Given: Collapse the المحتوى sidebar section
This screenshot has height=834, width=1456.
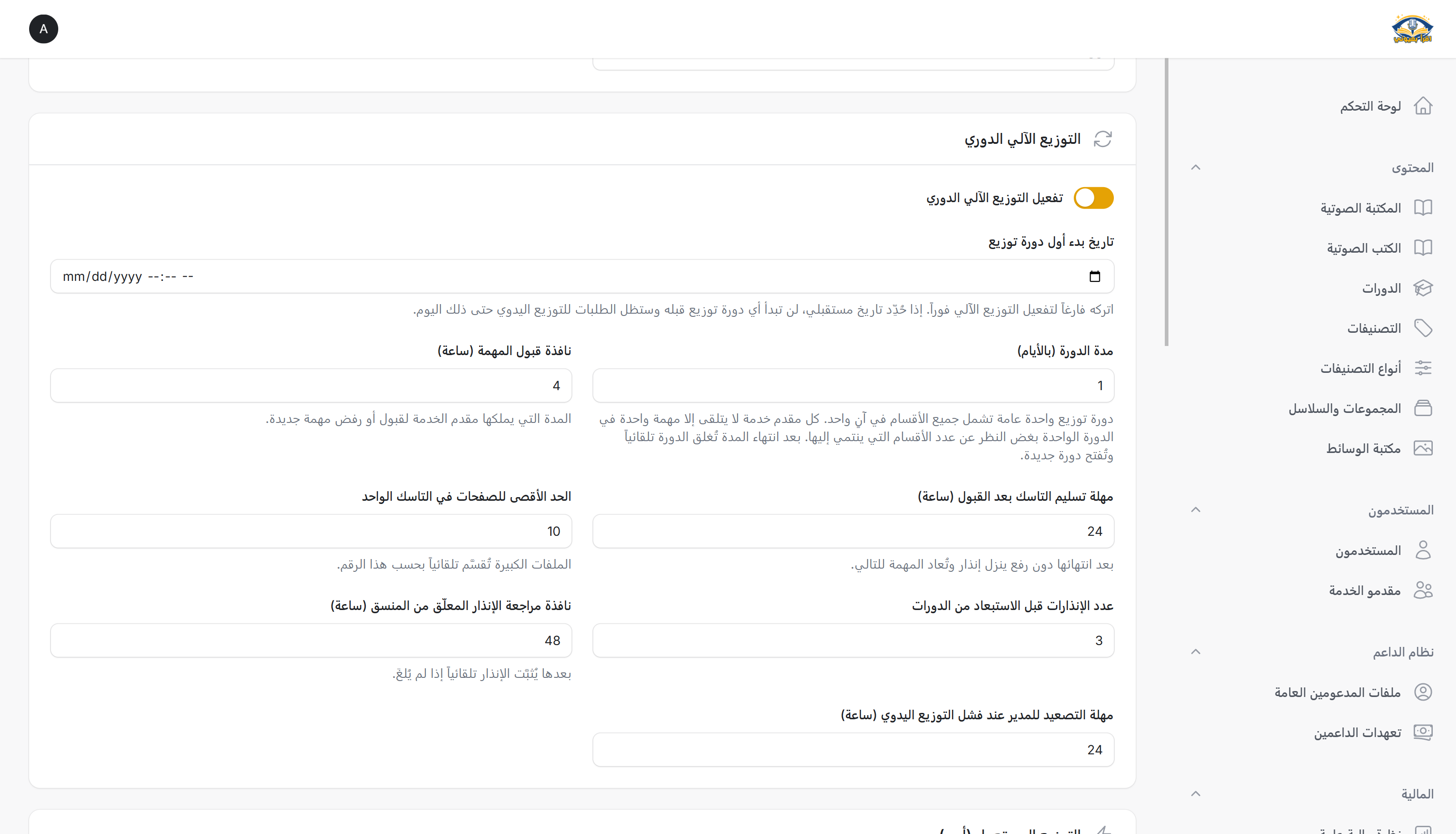Looking at the screenshot, I should (1196, 168).
